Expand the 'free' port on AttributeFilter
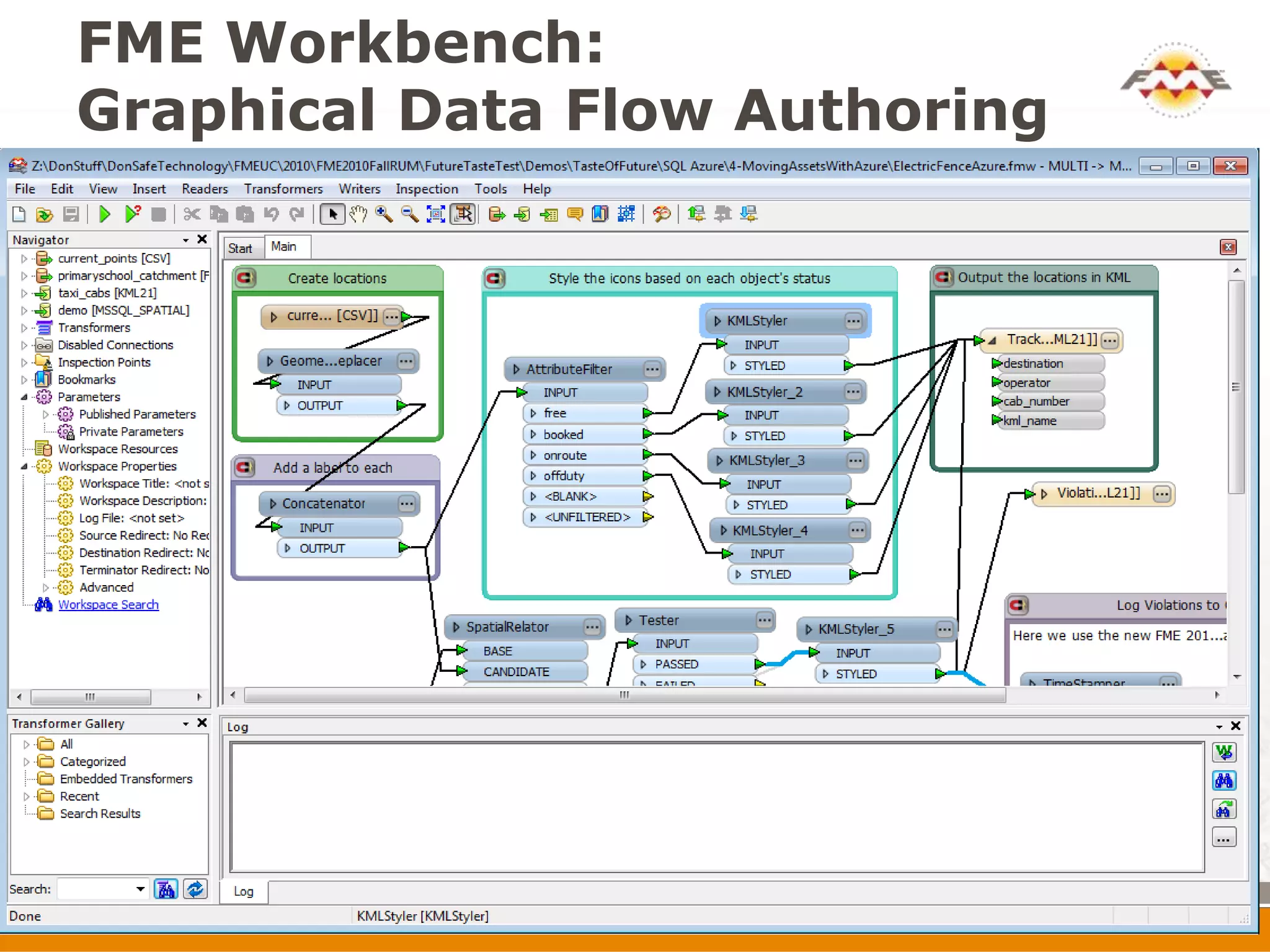This screenshot has height=952, width=1270. click(x=533, y=413)
